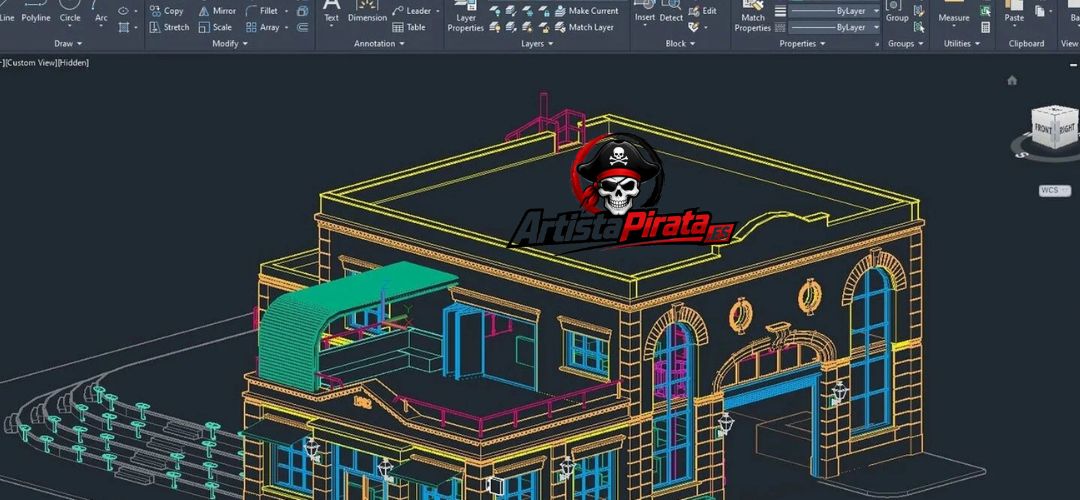The image size is (1080, 500).
Task: Open the Array options dropdown arrow
Action: pos(287,28)
